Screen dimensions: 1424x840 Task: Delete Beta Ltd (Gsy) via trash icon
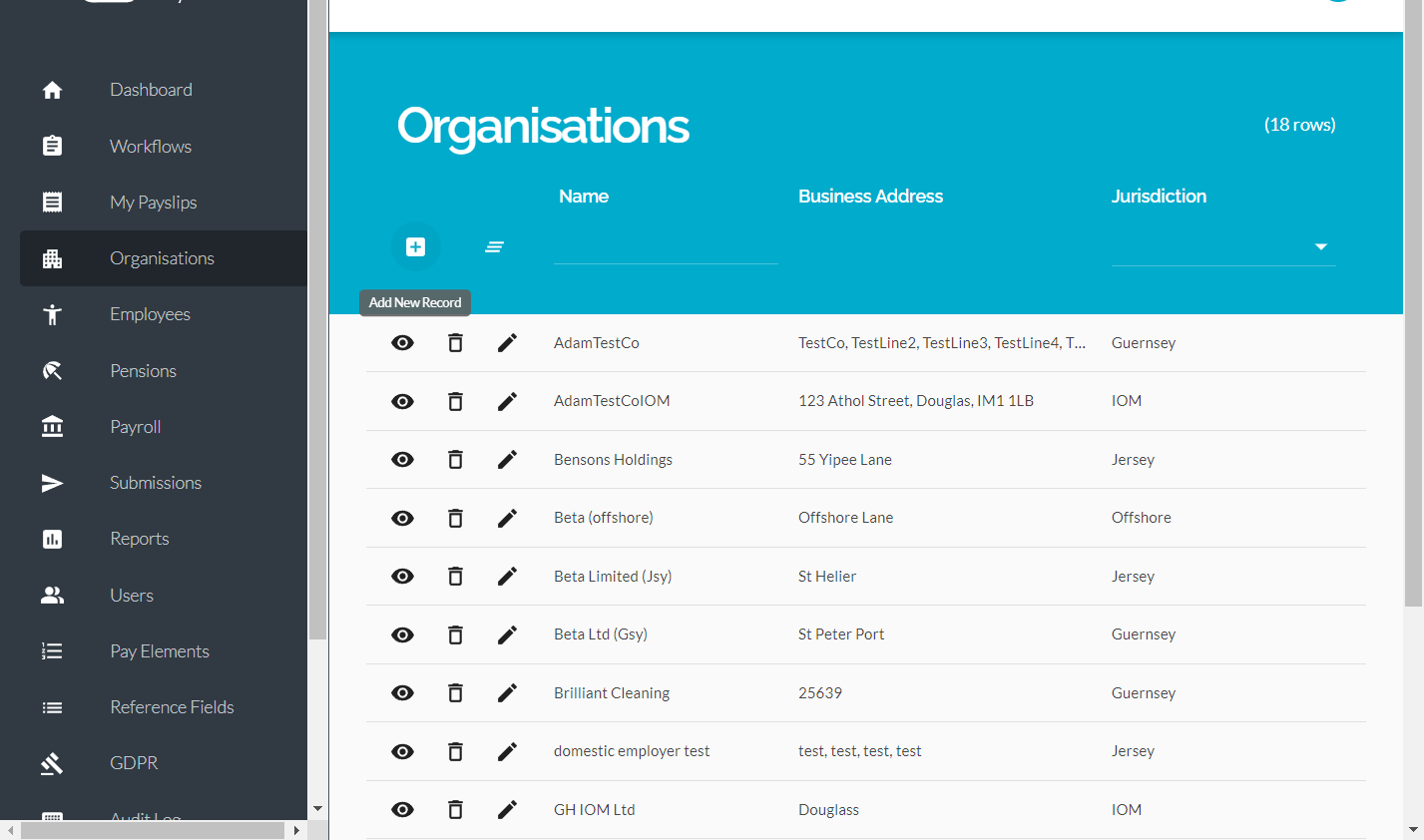point(455,634)
